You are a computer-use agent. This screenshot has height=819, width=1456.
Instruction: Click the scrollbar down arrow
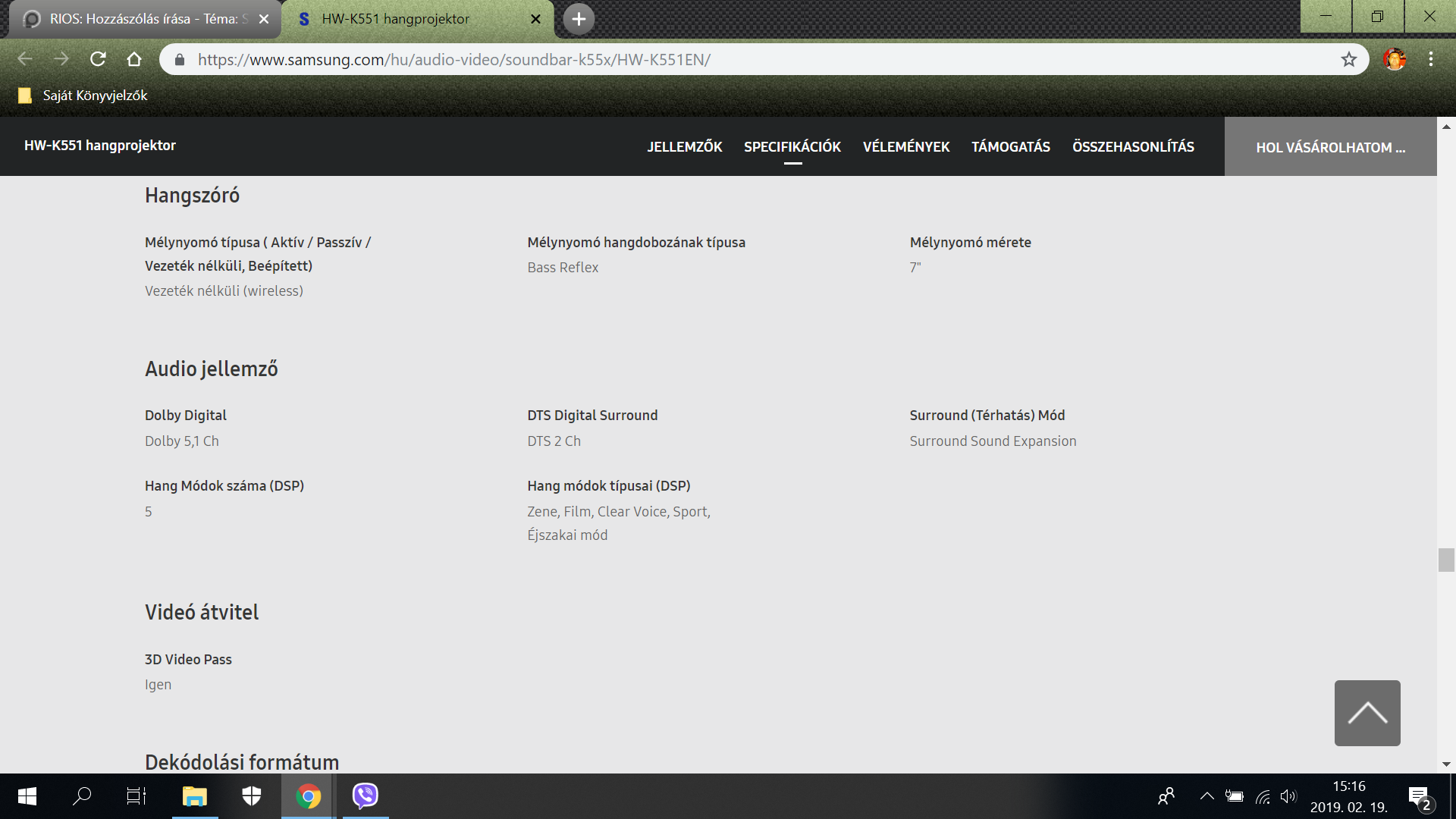point(1446,764)
